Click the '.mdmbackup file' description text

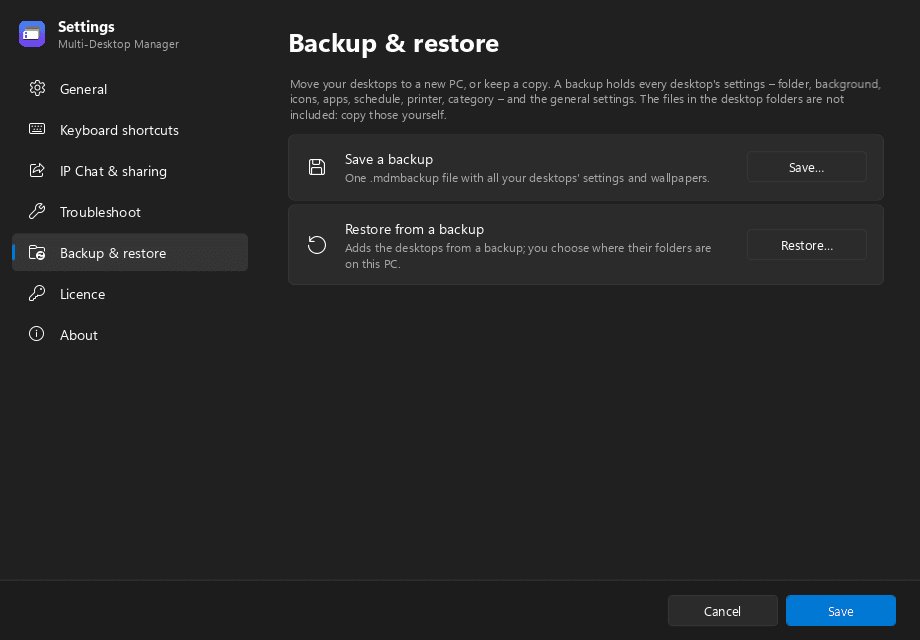(x=527, y=178)
